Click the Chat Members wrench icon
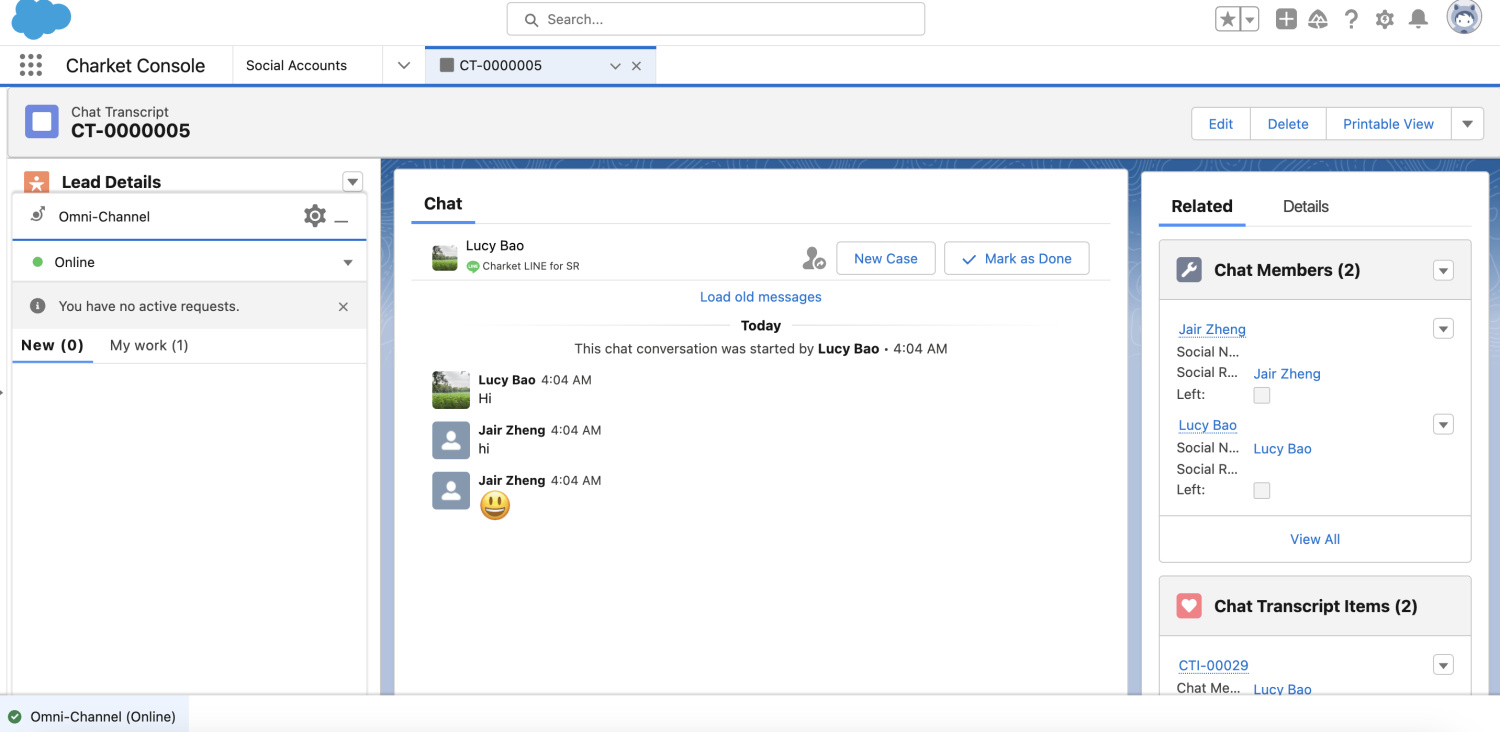This screenshot has width=1500, height=732. coord(1189,270)
